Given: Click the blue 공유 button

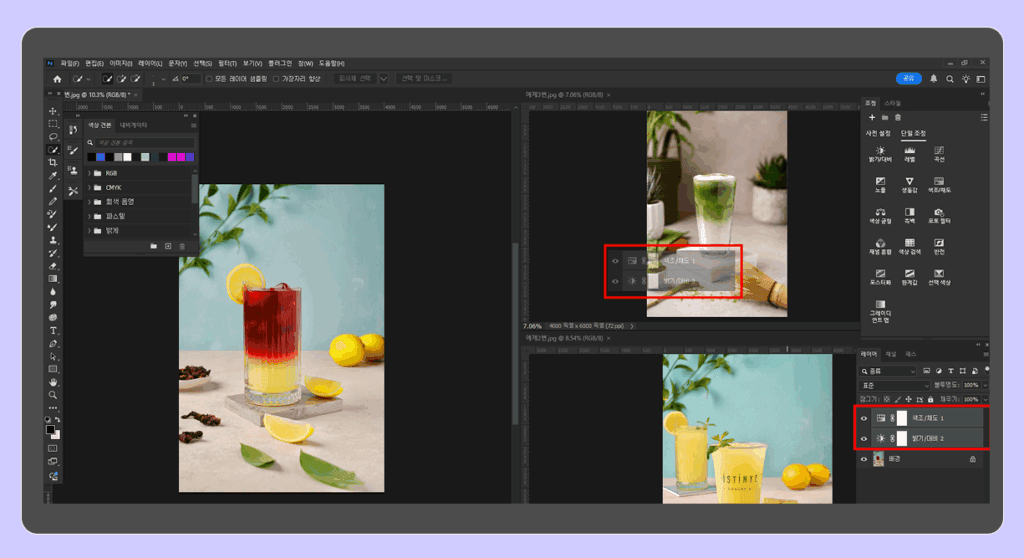Looking at the screenshot, I should pos(908,78).
